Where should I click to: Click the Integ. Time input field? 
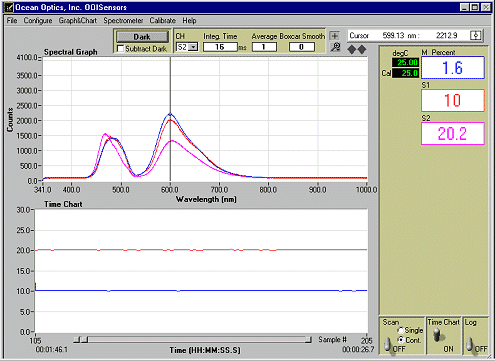(220, 47)
